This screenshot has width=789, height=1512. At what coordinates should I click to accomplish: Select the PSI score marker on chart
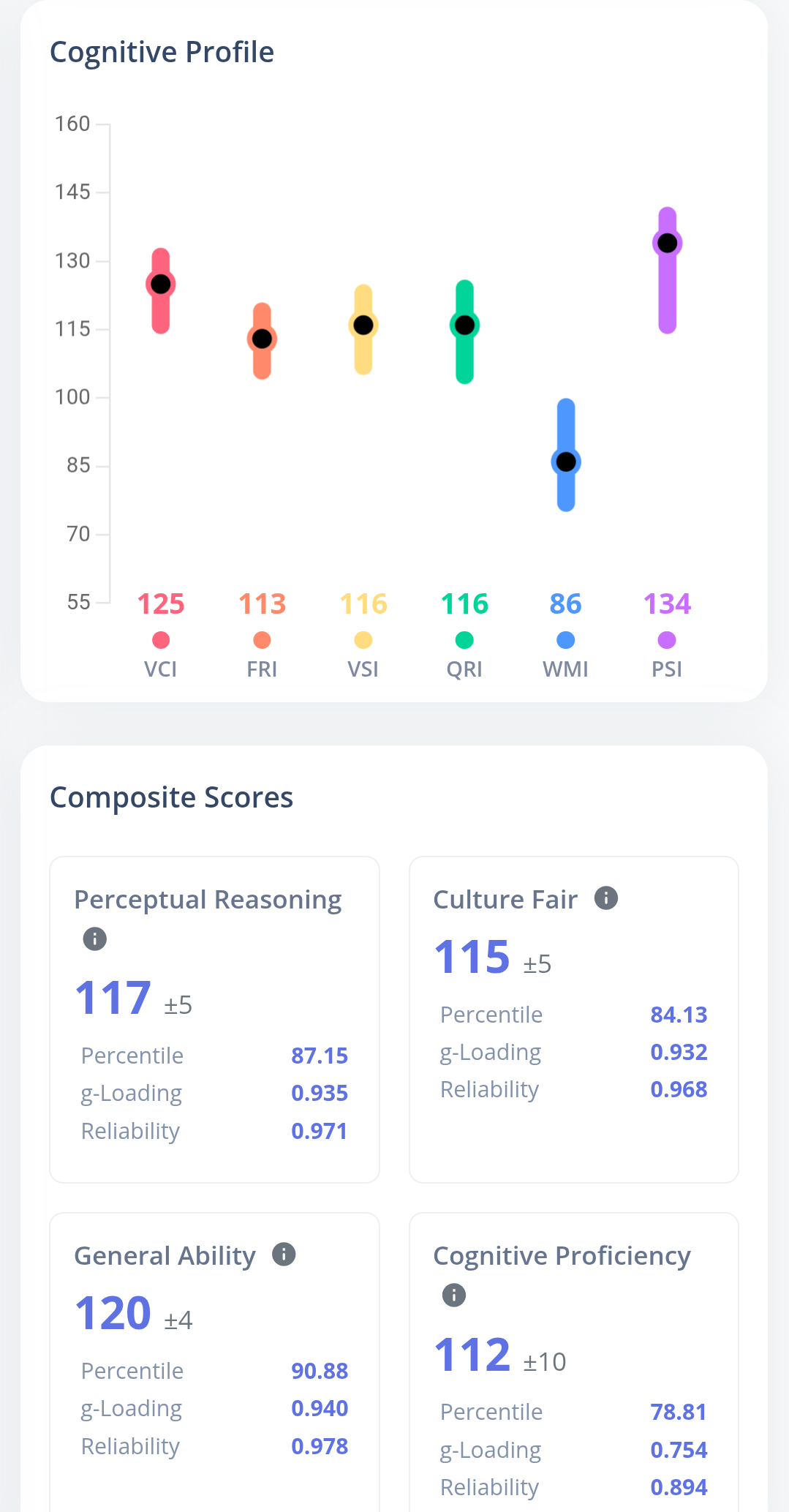pos(667,243)
